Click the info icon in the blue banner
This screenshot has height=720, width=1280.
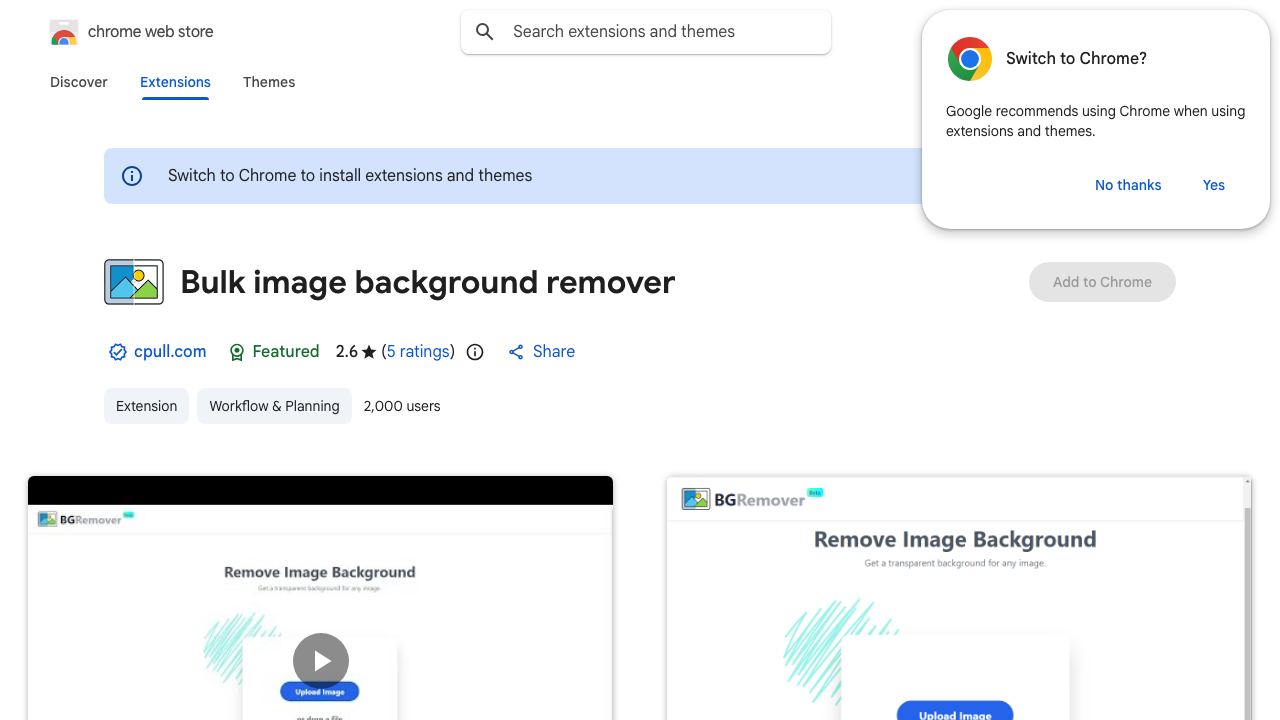pos(132,176)
